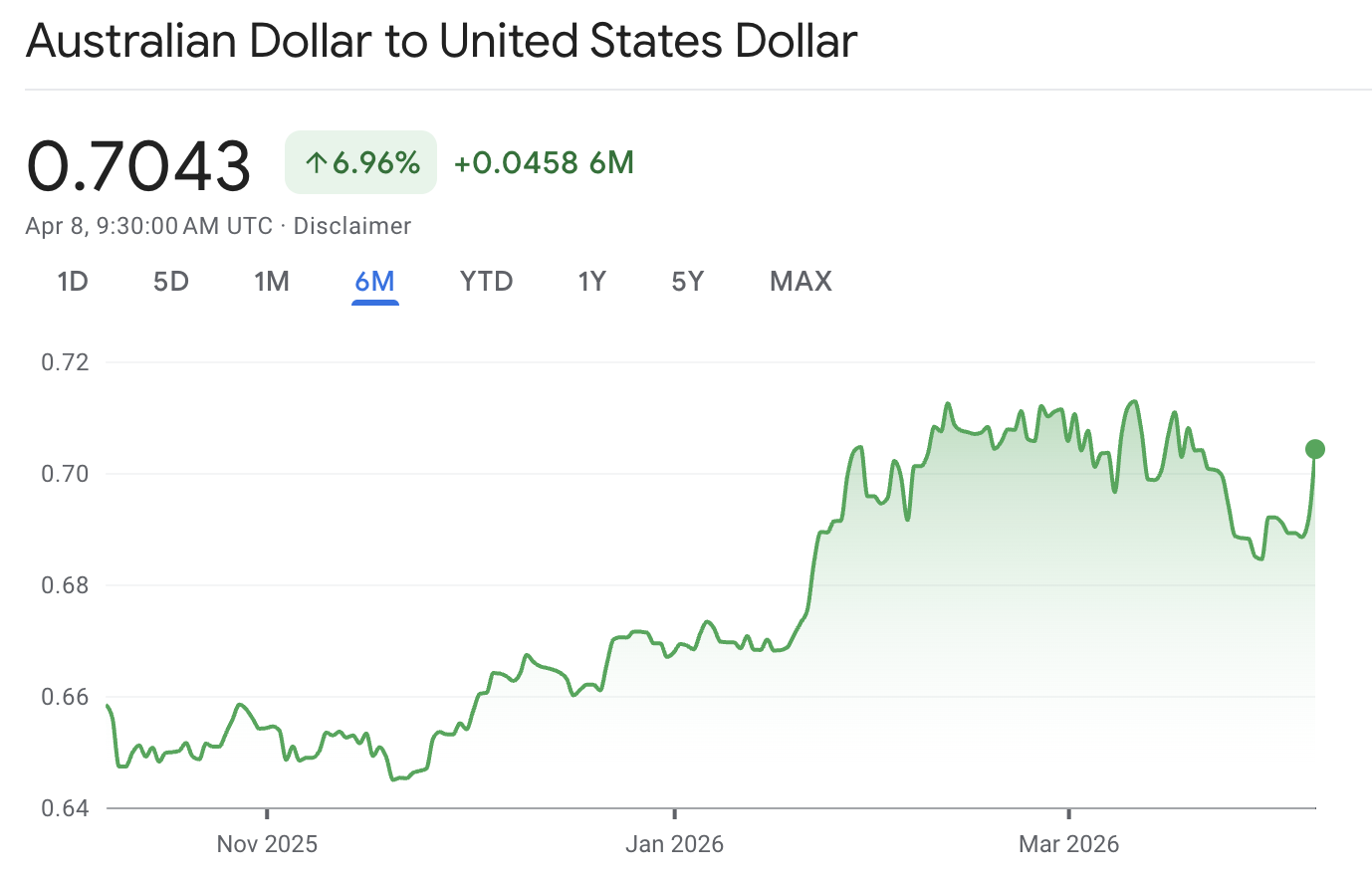The width and height of the screenshot is (1372, 880).
Task: Open the 1M chart range
Action: (272, 282)
